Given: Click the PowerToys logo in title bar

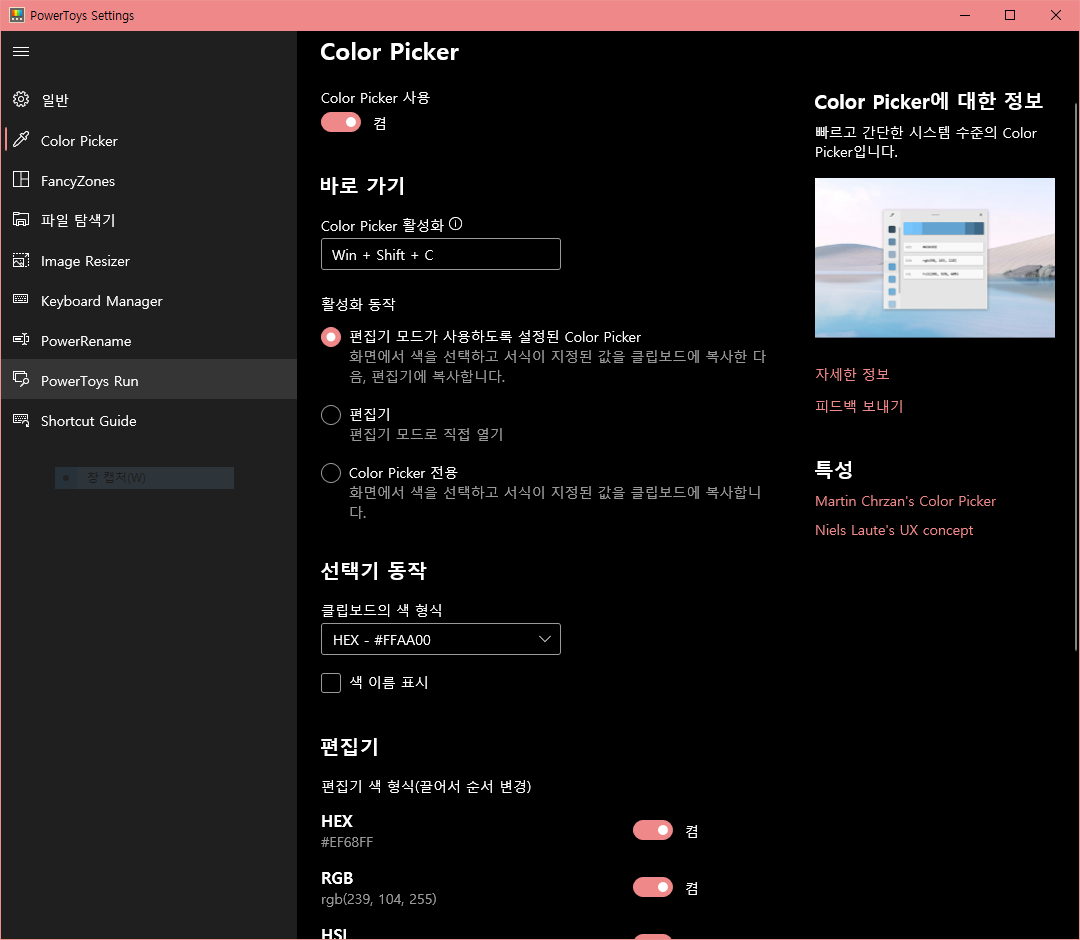Looking at the screenshot, I should point(17,15).
